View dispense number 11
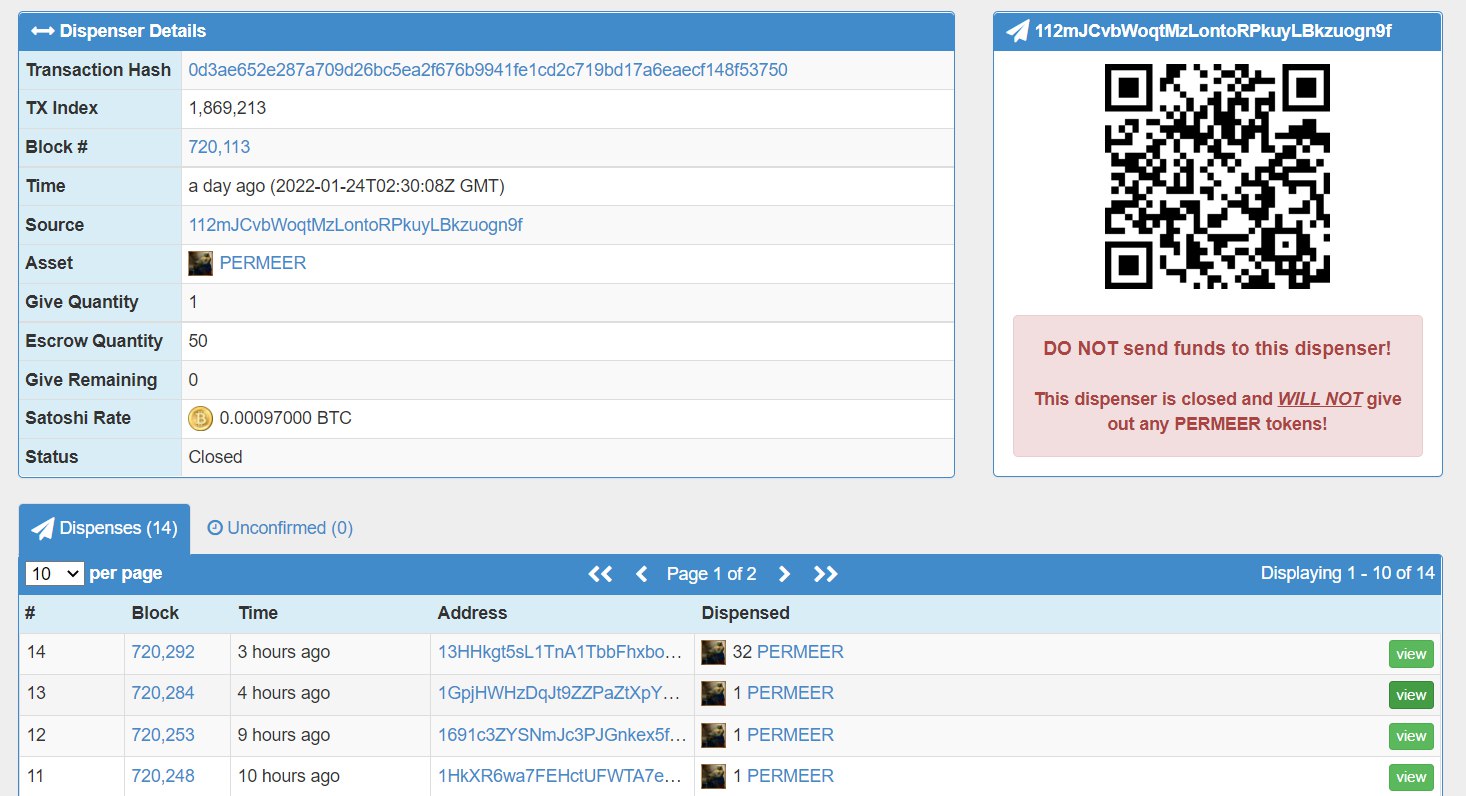Viewport: 1466px width, 796px height. 1411,777
